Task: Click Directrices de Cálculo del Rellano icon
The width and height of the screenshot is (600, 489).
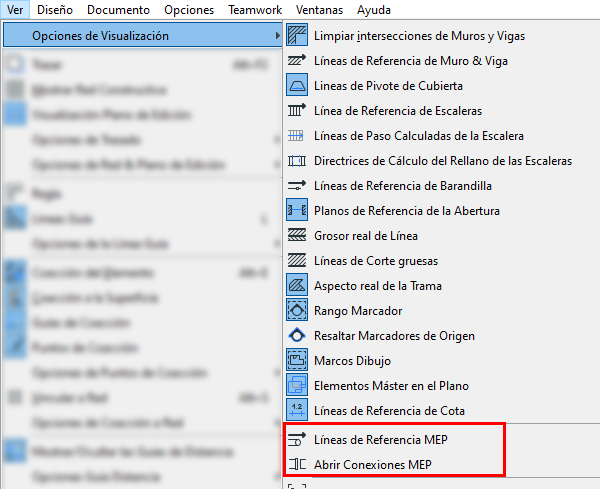Action: tap(297, 160)
